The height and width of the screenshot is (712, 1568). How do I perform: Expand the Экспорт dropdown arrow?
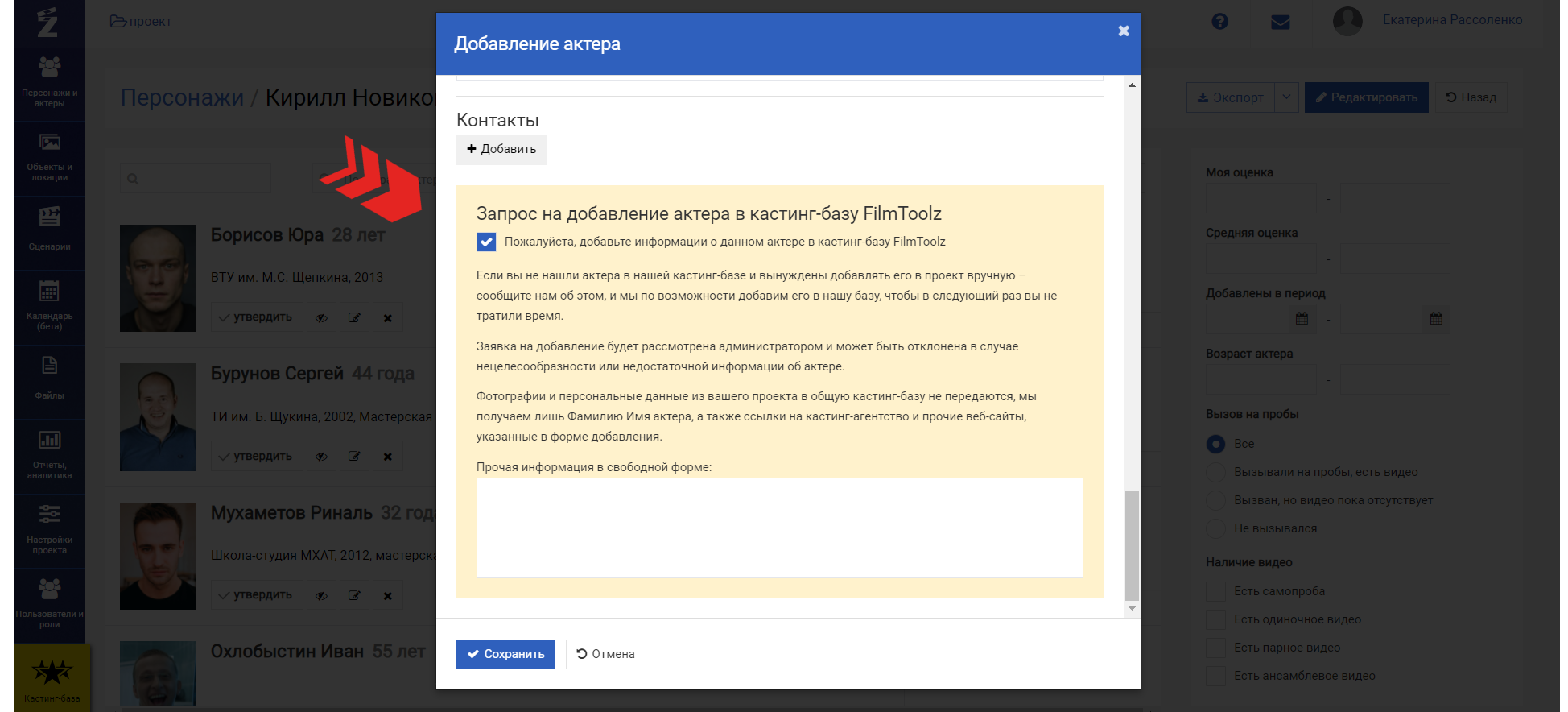[x=1286, y=97]
